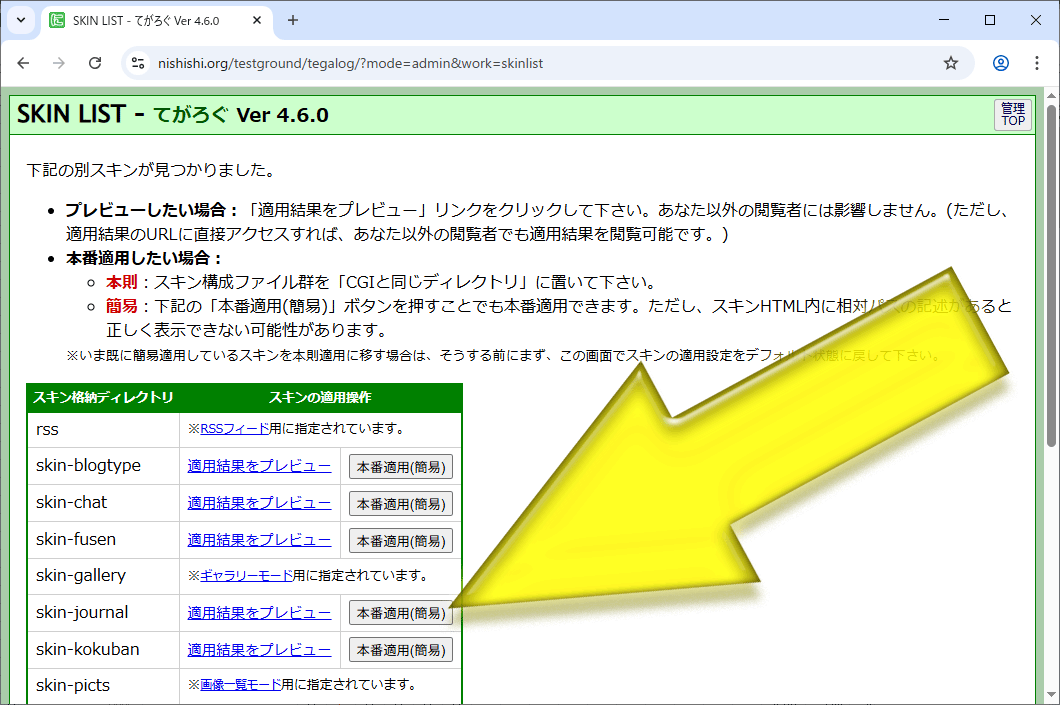Go back to the previous page

click(24, 63)
